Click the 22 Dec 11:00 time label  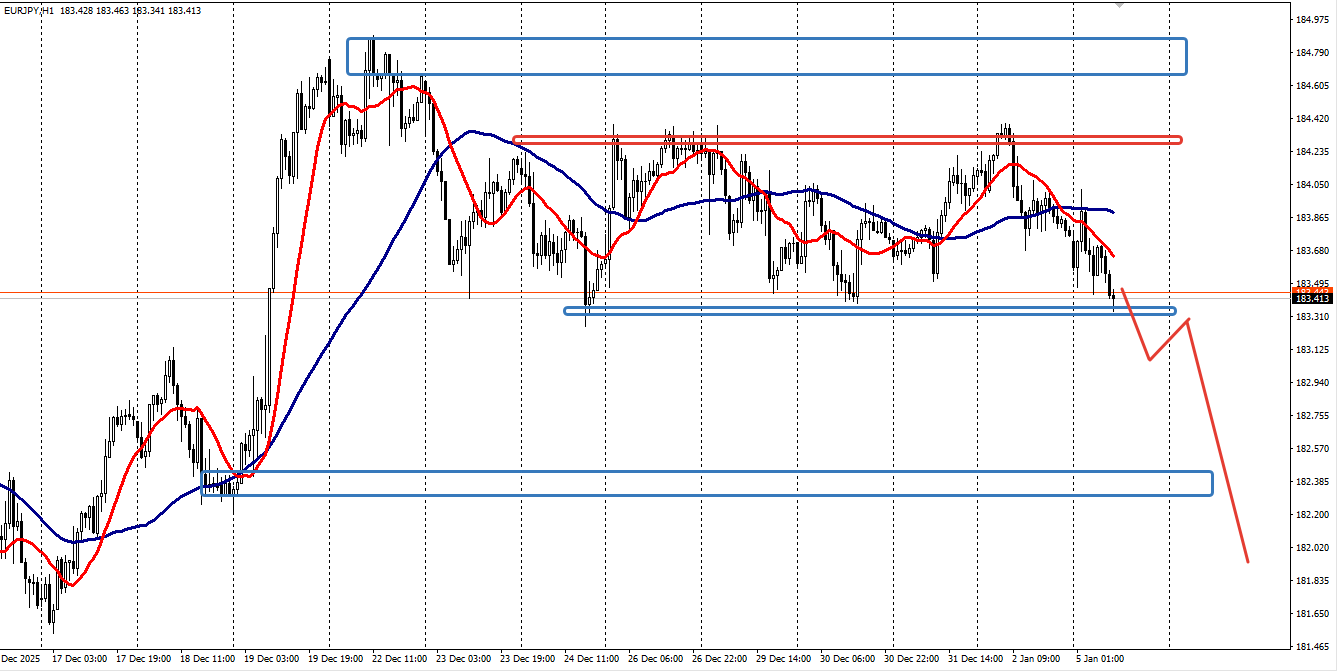(401, 660)
